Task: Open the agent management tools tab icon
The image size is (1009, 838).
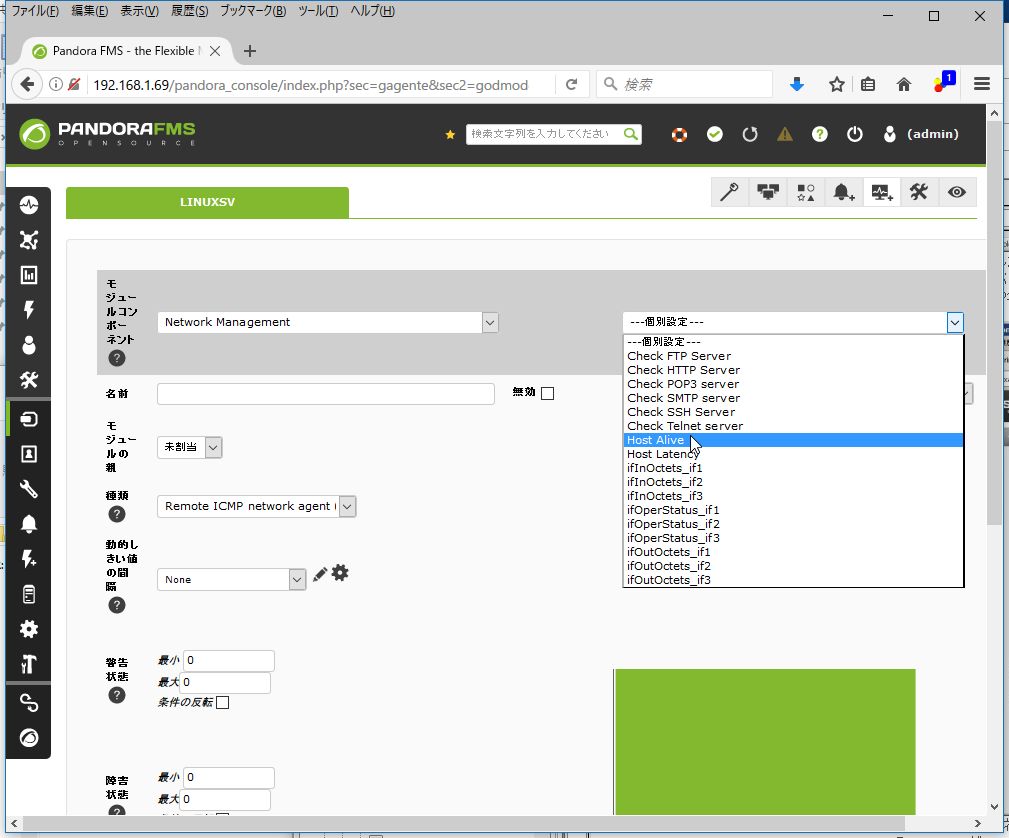Action: pyautogui.click(x=919, y=192)
